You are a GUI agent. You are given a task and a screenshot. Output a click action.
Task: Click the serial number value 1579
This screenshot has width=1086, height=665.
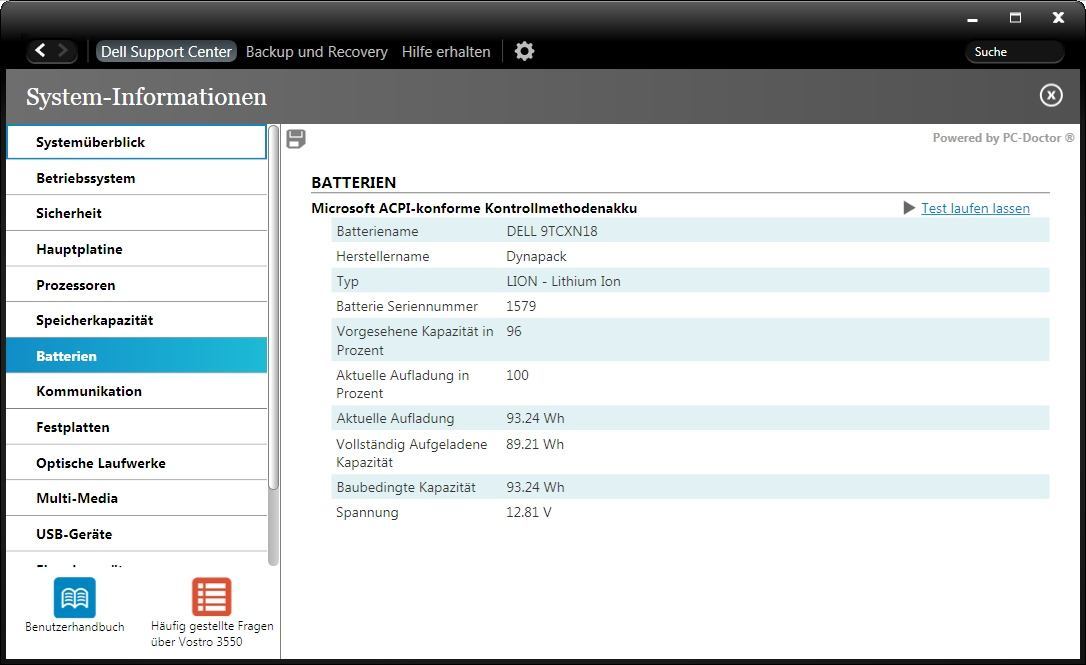coord(521,306)
